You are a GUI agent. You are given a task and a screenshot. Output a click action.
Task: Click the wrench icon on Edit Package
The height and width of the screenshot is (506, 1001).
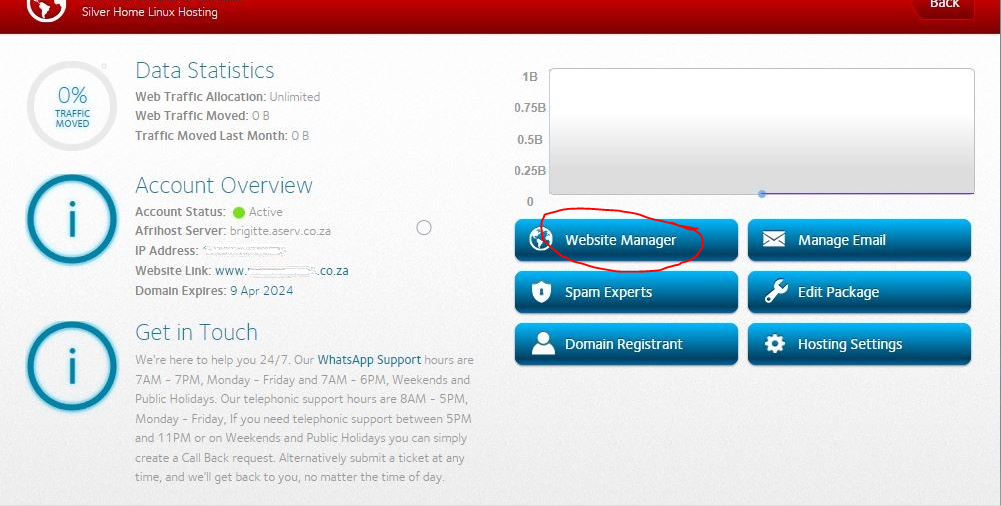(x=775, y=292)
